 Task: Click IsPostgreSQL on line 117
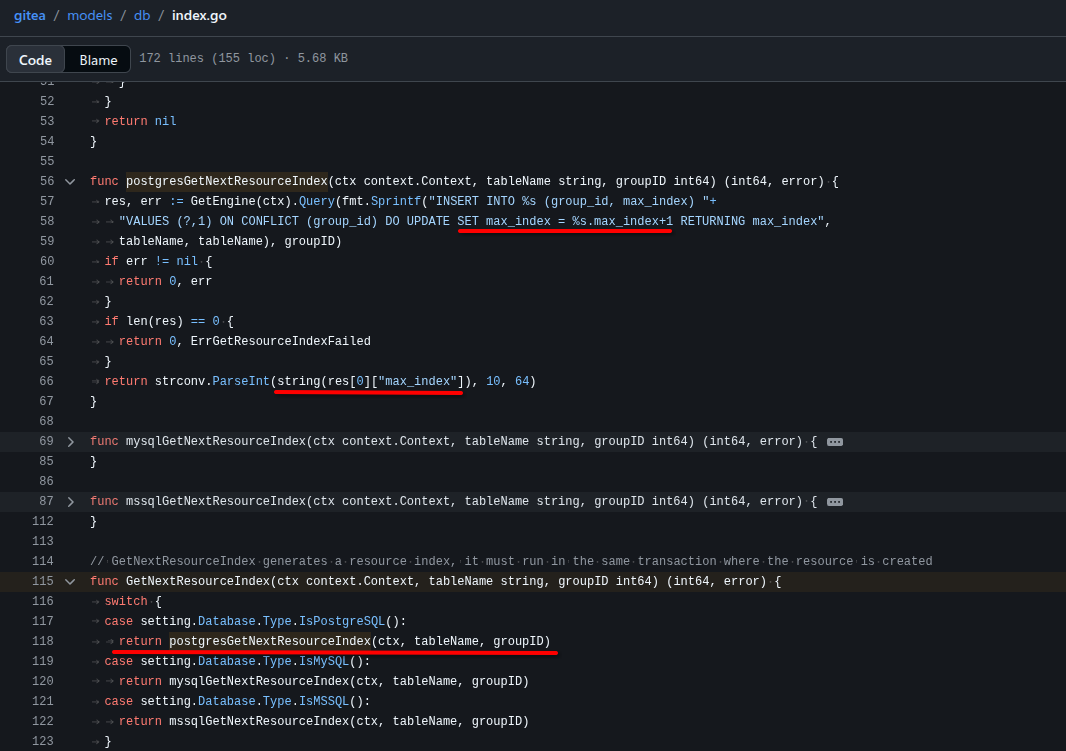342,621
